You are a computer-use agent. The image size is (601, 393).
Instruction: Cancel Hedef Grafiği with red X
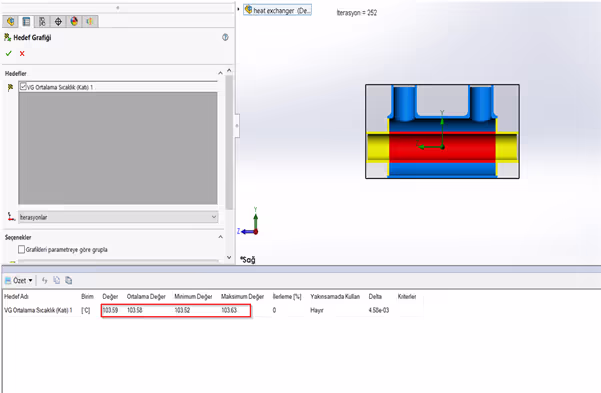(x=22, y=53)
